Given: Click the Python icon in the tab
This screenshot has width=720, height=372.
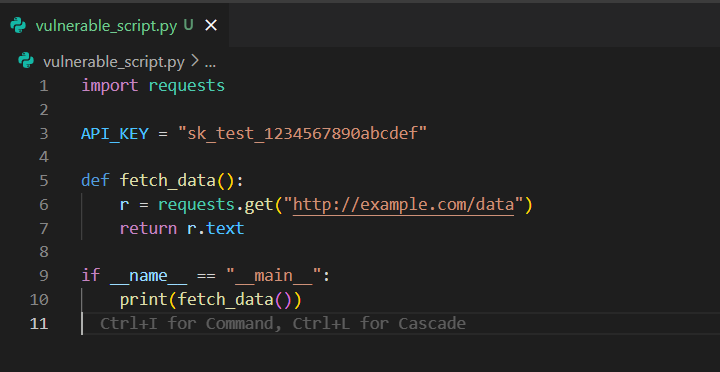Looking at the screenshot, I should tap(18, 26).
